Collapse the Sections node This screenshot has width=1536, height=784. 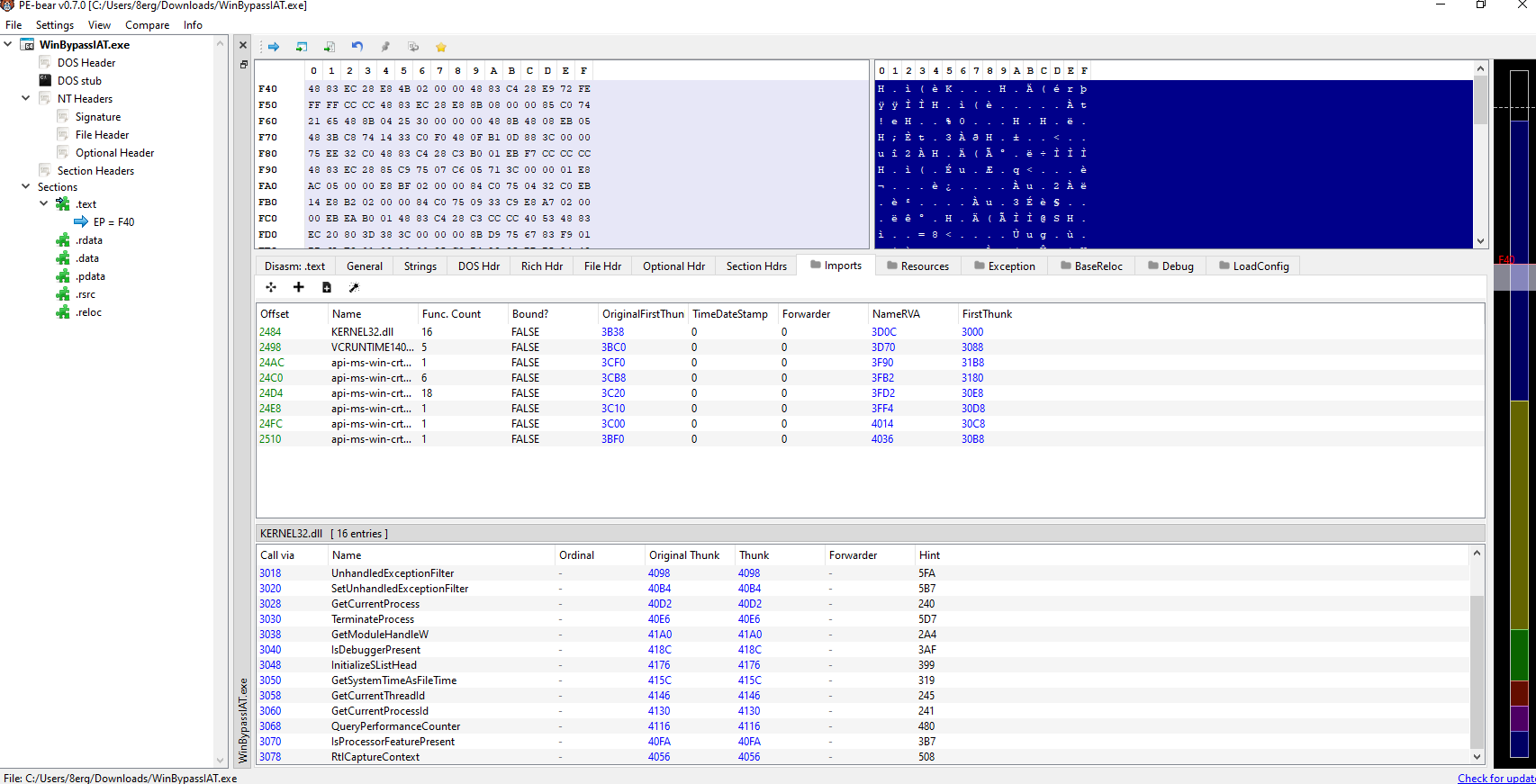click(x=25, y=186)
